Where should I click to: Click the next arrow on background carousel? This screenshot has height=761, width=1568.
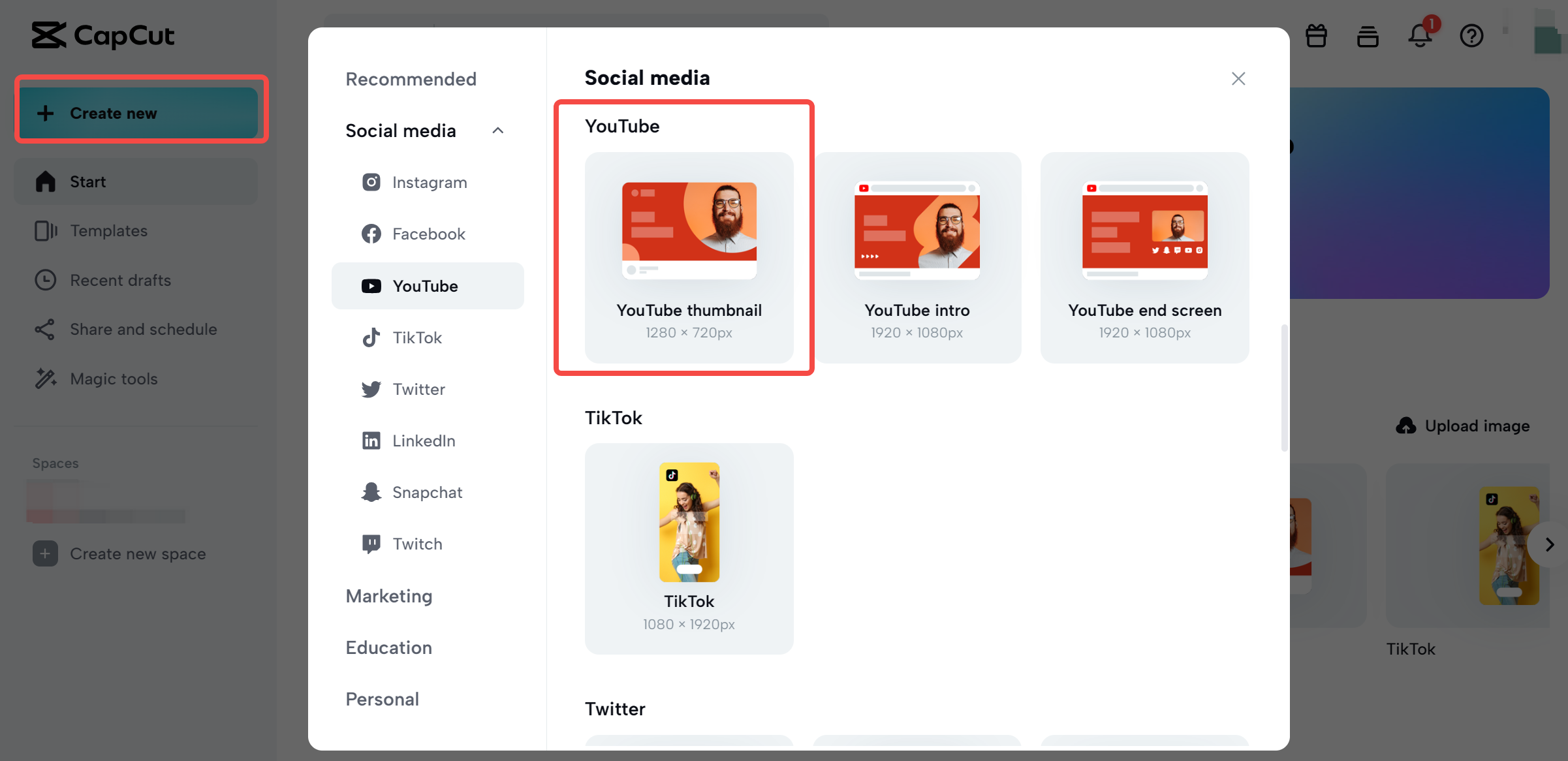click(1549, 544)
